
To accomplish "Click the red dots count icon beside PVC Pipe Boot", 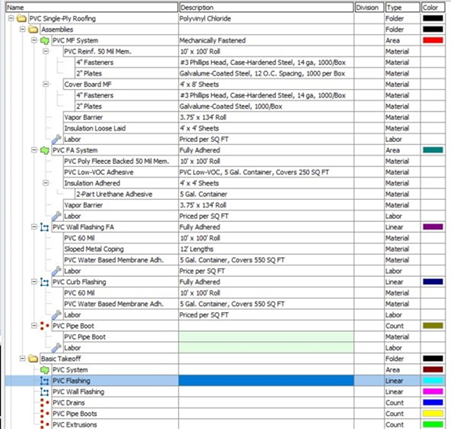I will coord(44,326).
